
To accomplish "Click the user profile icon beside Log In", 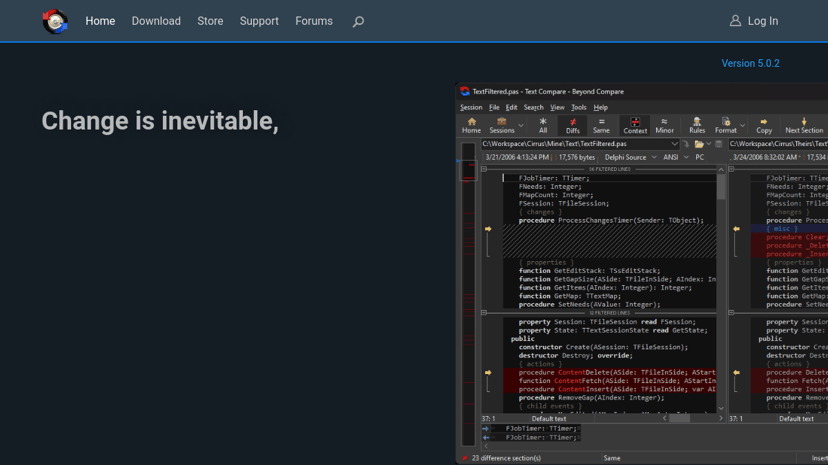I will 735,21.
